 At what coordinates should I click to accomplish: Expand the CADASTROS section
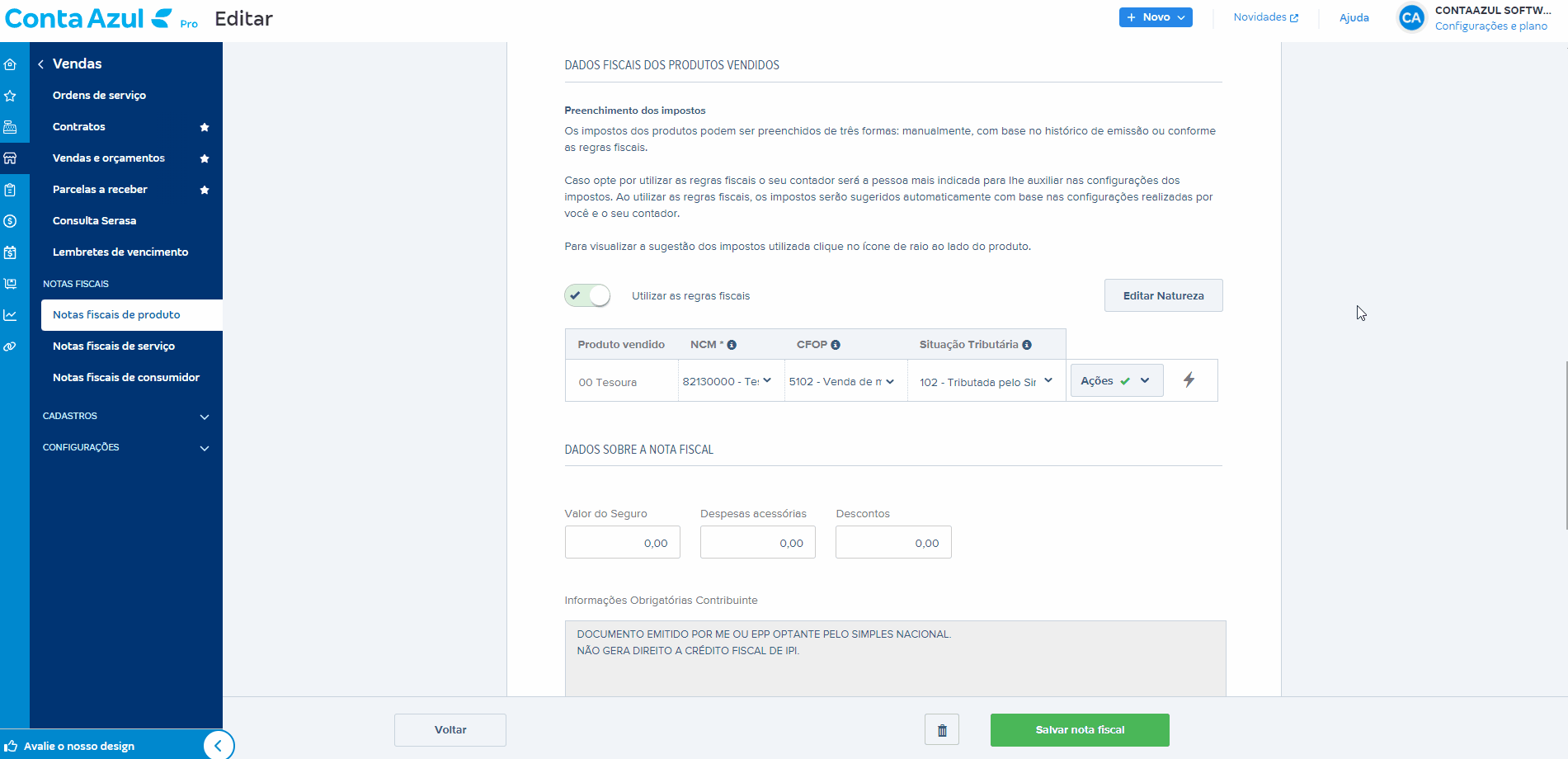click(126, 416)
